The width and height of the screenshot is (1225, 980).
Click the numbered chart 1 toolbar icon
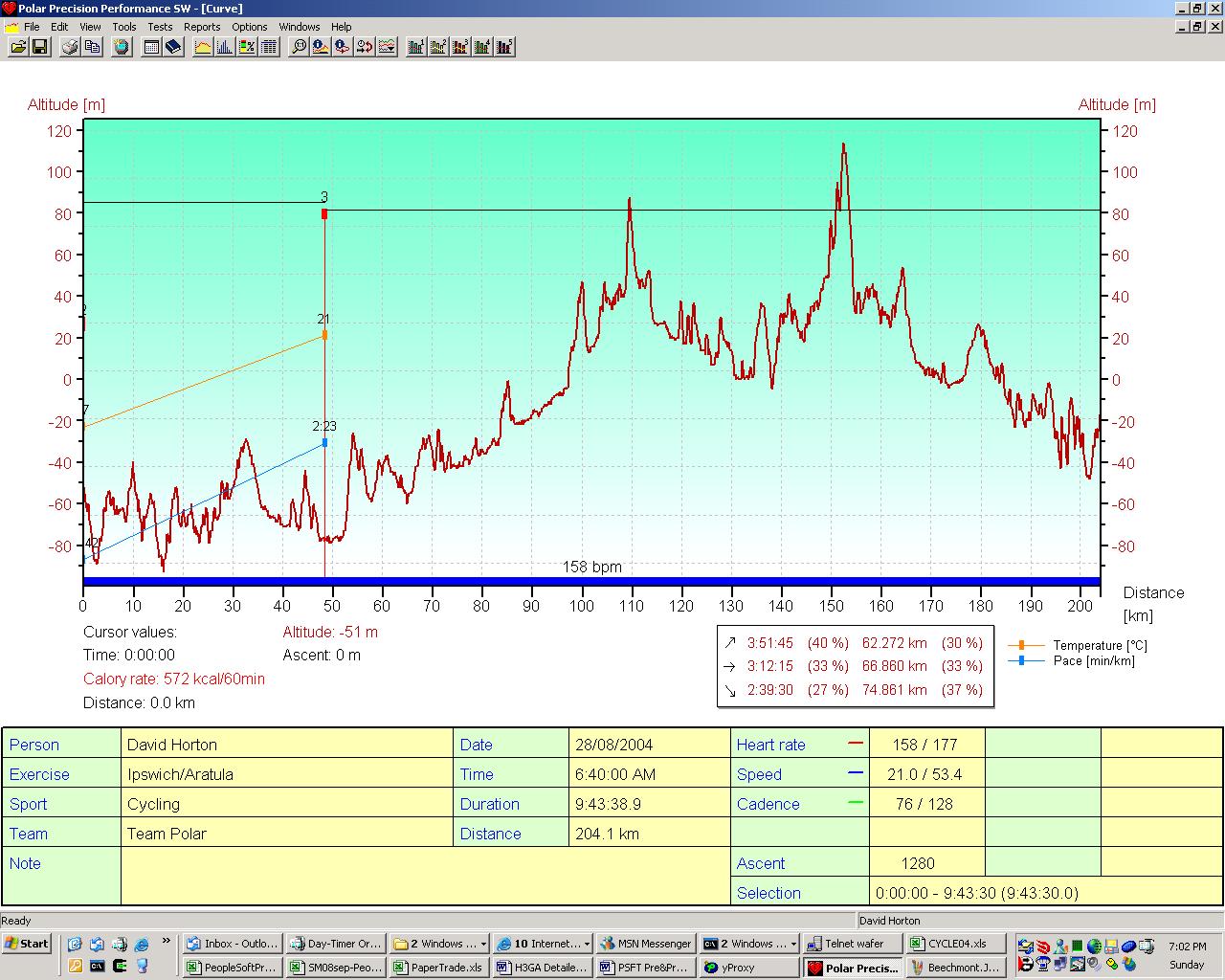point(416,46)
